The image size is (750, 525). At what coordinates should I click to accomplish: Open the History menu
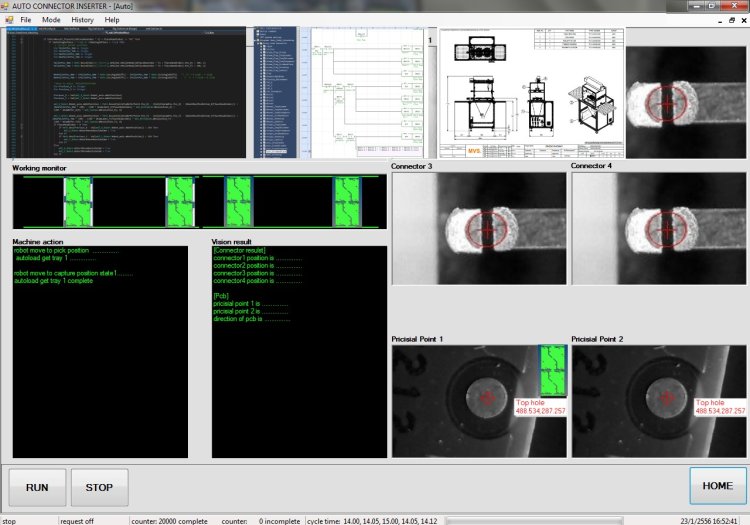point(82,20)
